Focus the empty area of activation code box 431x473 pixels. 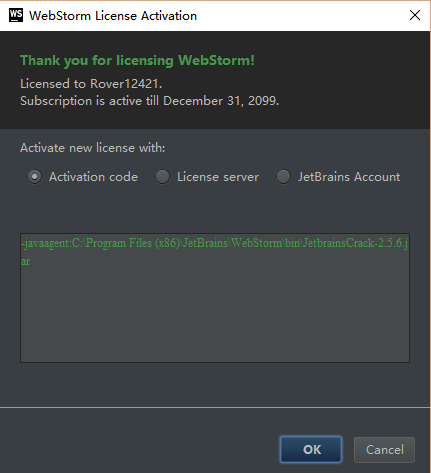tap(215, 313)
